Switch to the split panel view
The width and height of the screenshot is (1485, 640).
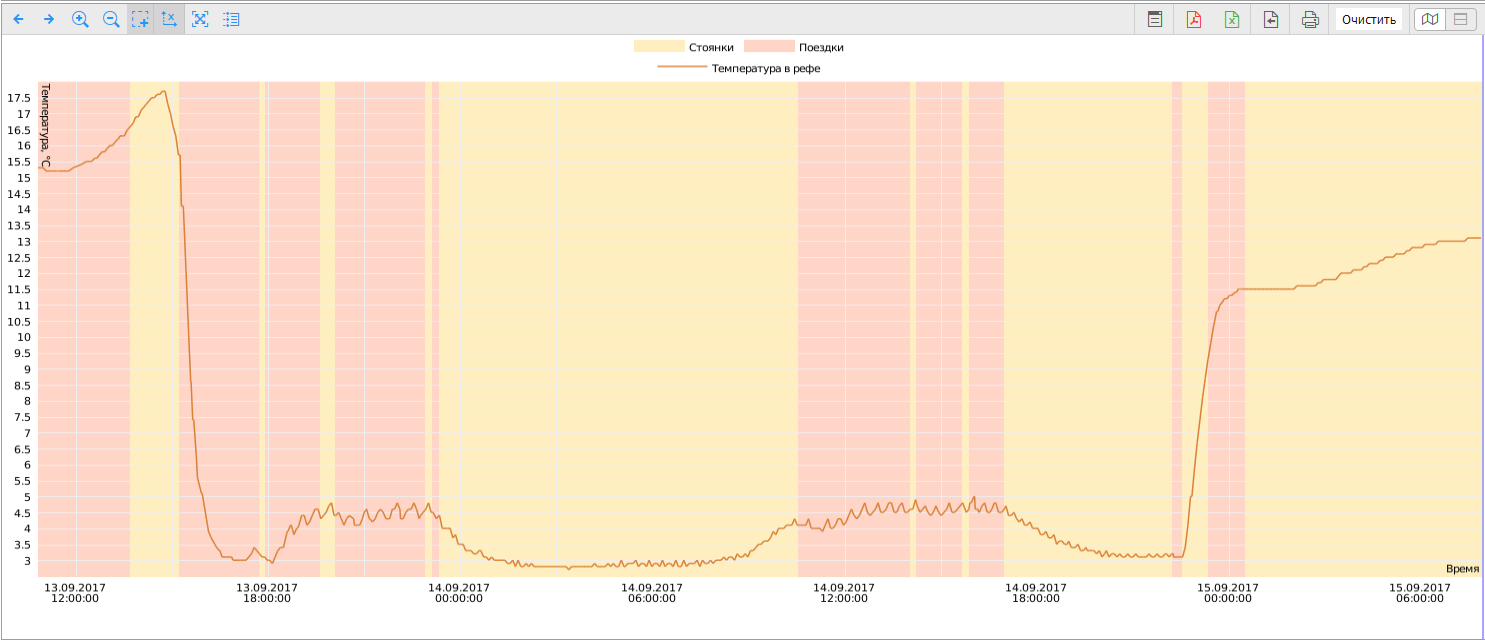click(x=1460, y=19)
